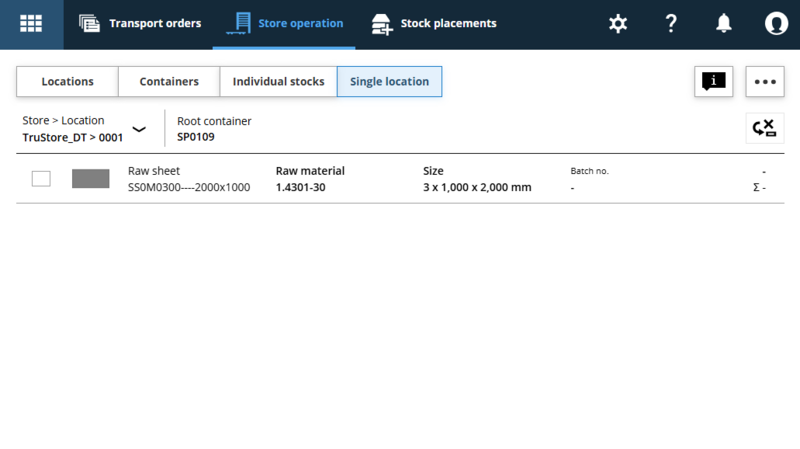The image size is (800, 449).
Task: Click the Transport orders stacked-documents icon
Action: 89,23
